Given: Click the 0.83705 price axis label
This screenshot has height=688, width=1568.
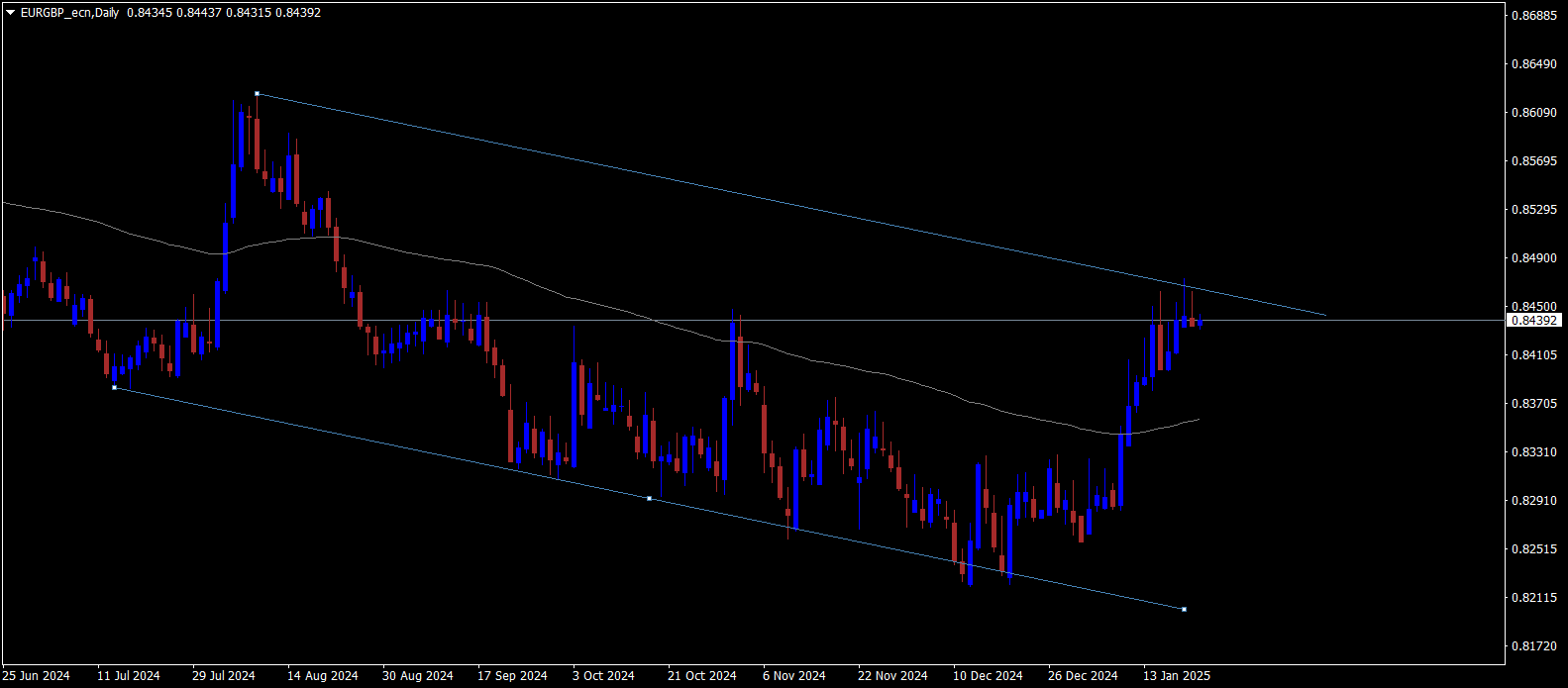Looking at the screenshot, I should click(1534, 404).
